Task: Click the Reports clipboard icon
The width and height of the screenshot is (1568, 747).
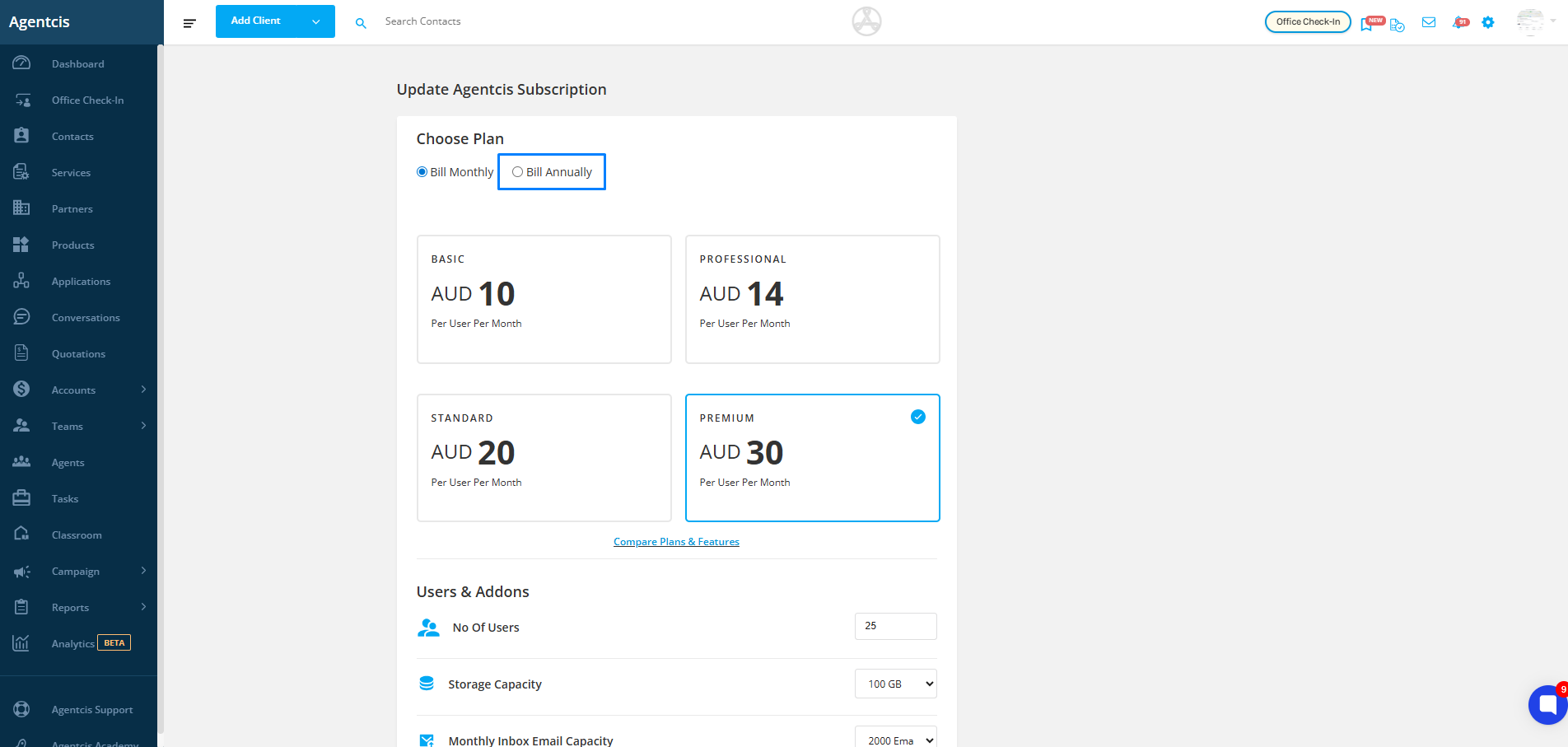Action: (21, 607)
